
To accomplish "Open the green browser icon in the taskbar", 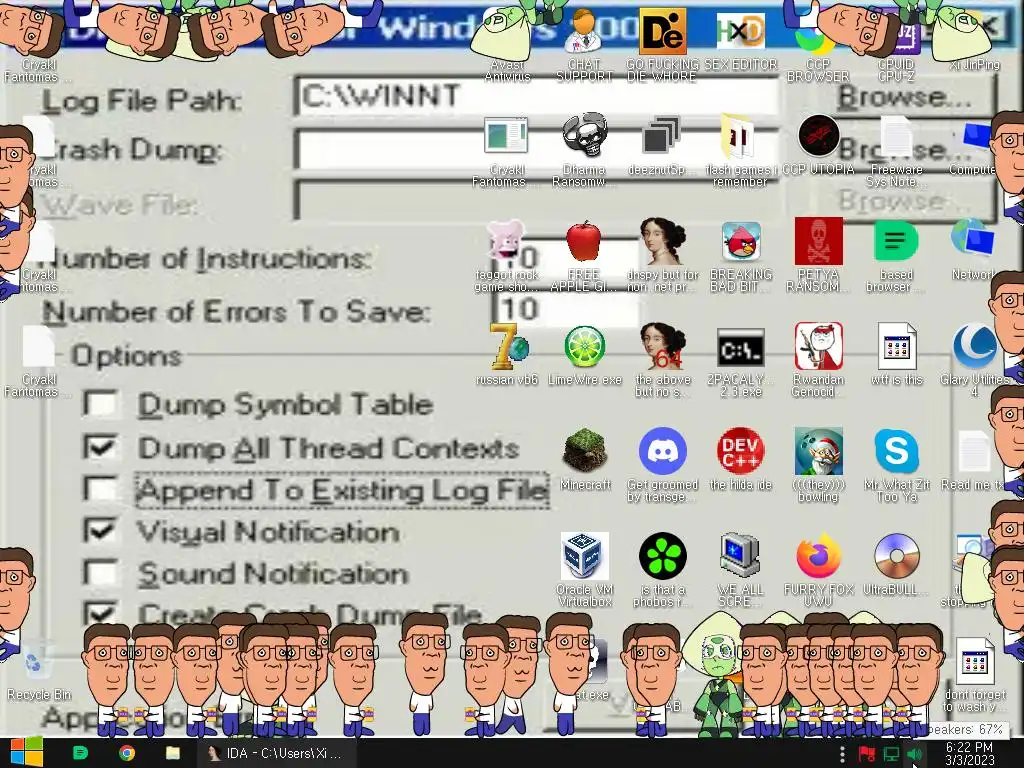I will pos(80,753).
